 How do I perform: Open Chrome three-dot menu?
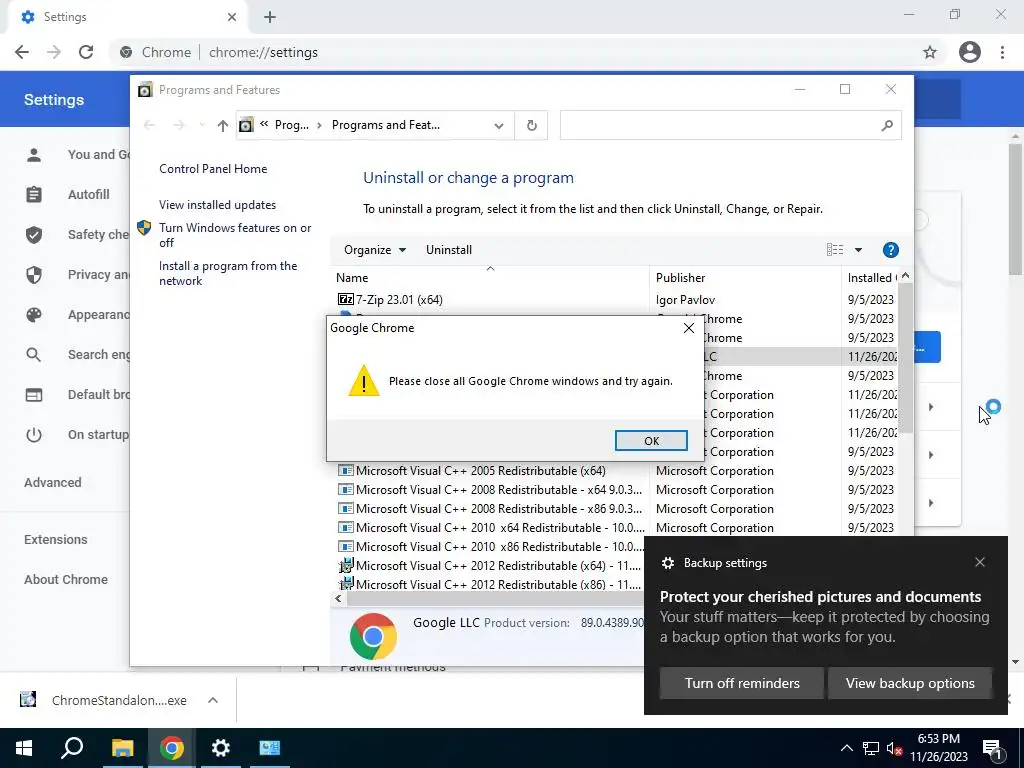click(x=1002, y=52)
